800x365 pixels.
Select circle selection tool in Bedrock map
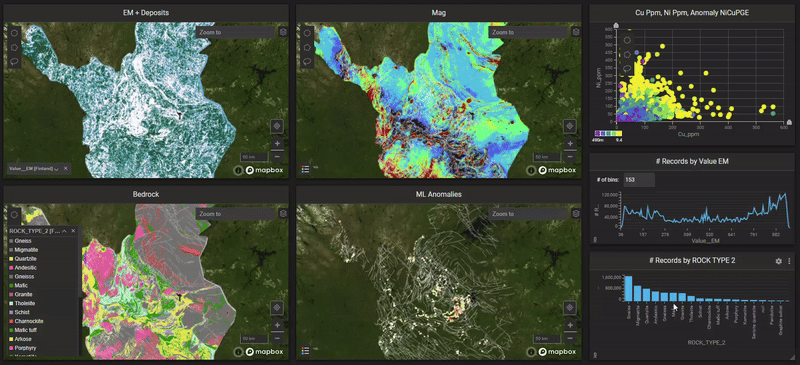[x=14, y=214]
